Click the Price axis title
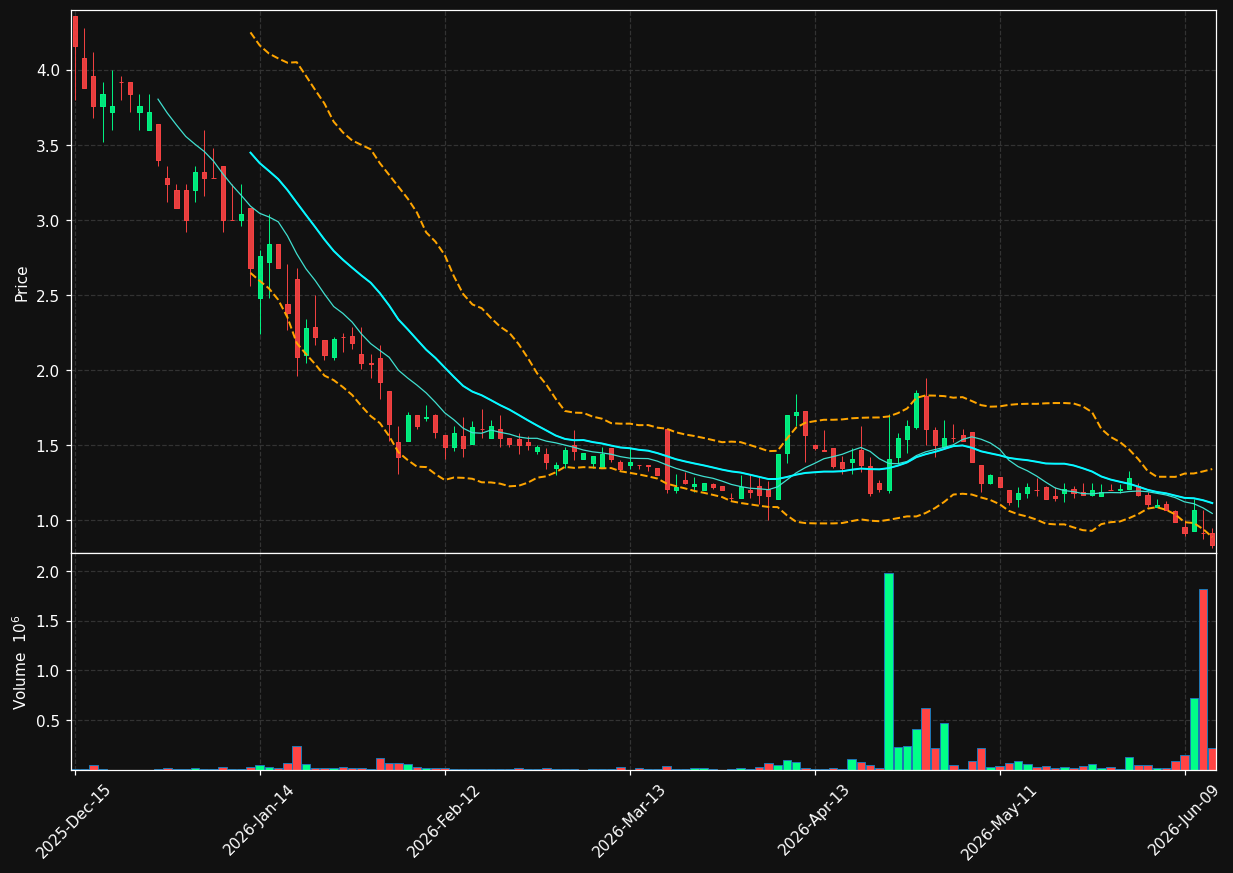Screen dimensions: 1233x873 [x=22, y=283]
